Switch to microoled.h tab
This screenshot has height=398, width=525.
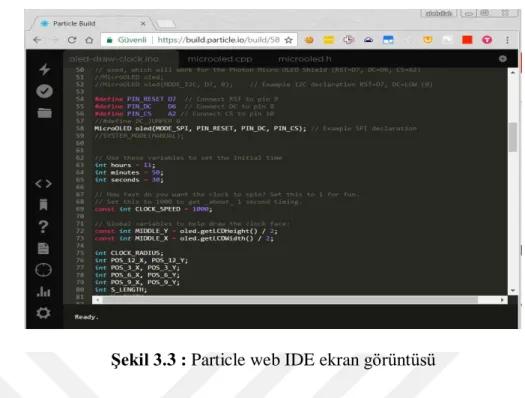point(305,59)
